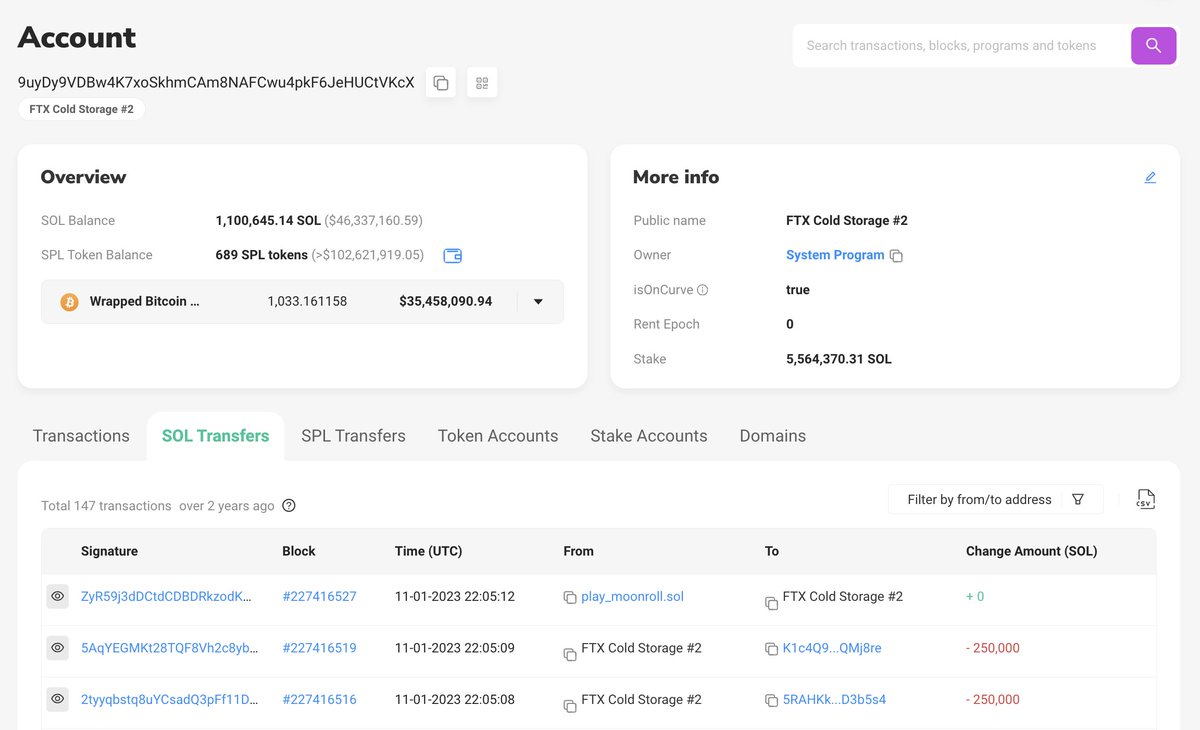Select the account address text

click(x=216, y=83)
